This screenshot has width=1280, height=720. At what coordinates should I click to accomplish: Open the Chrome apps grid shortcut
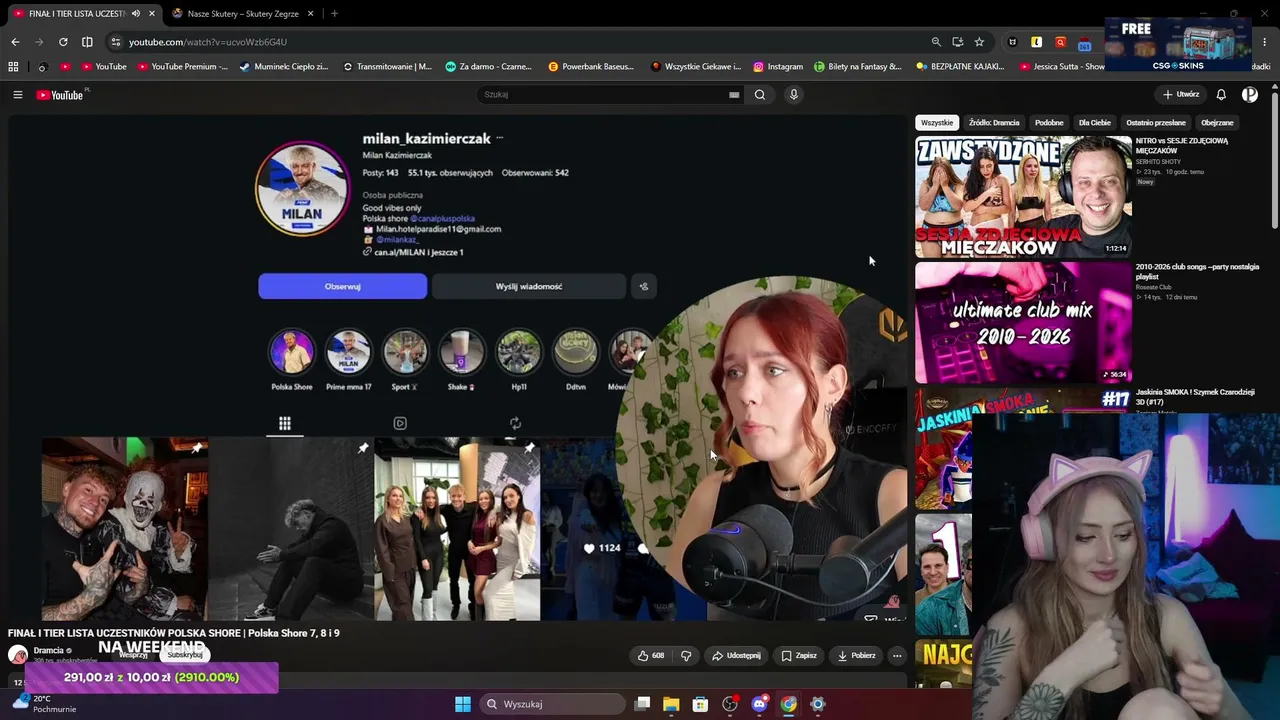tap(13, 67)
